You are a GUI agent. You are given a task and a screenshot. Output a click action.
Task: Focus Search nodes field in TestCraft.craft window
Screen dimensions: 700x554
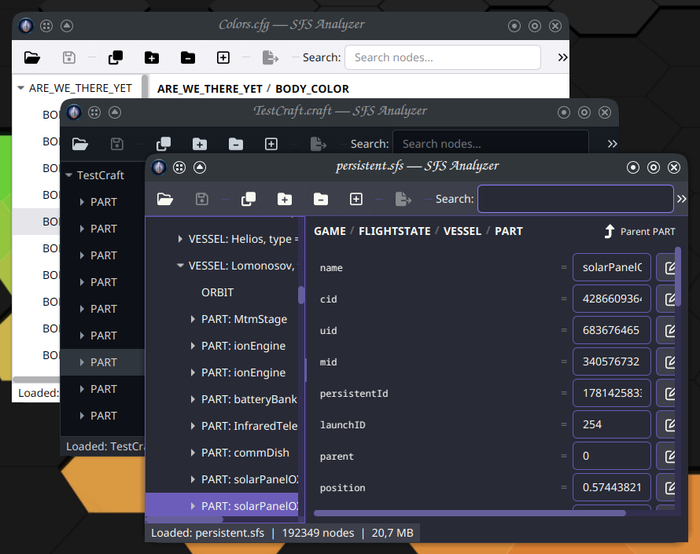[x=490, y=144]
